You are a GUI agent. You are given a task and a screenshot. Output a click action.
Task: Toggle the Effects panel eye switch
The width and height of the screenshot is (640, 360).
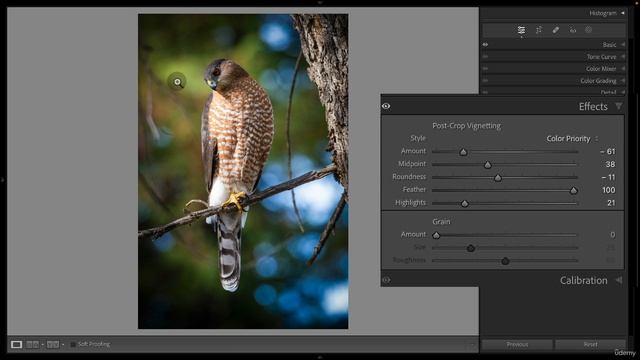pos(386,107)
